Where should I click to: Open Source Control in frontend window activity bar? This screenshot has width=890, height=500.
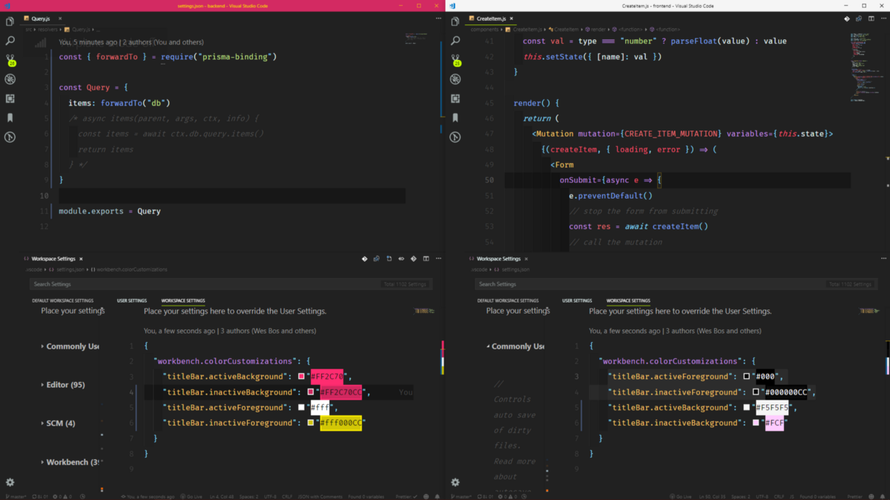[x=455, y=60]
